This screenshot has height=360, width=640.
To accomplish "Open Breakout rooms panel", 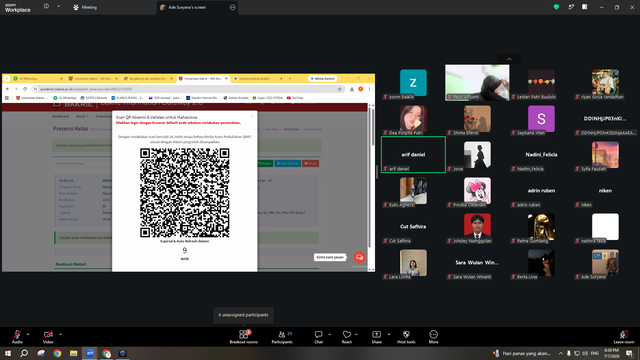I will point(243,337).
